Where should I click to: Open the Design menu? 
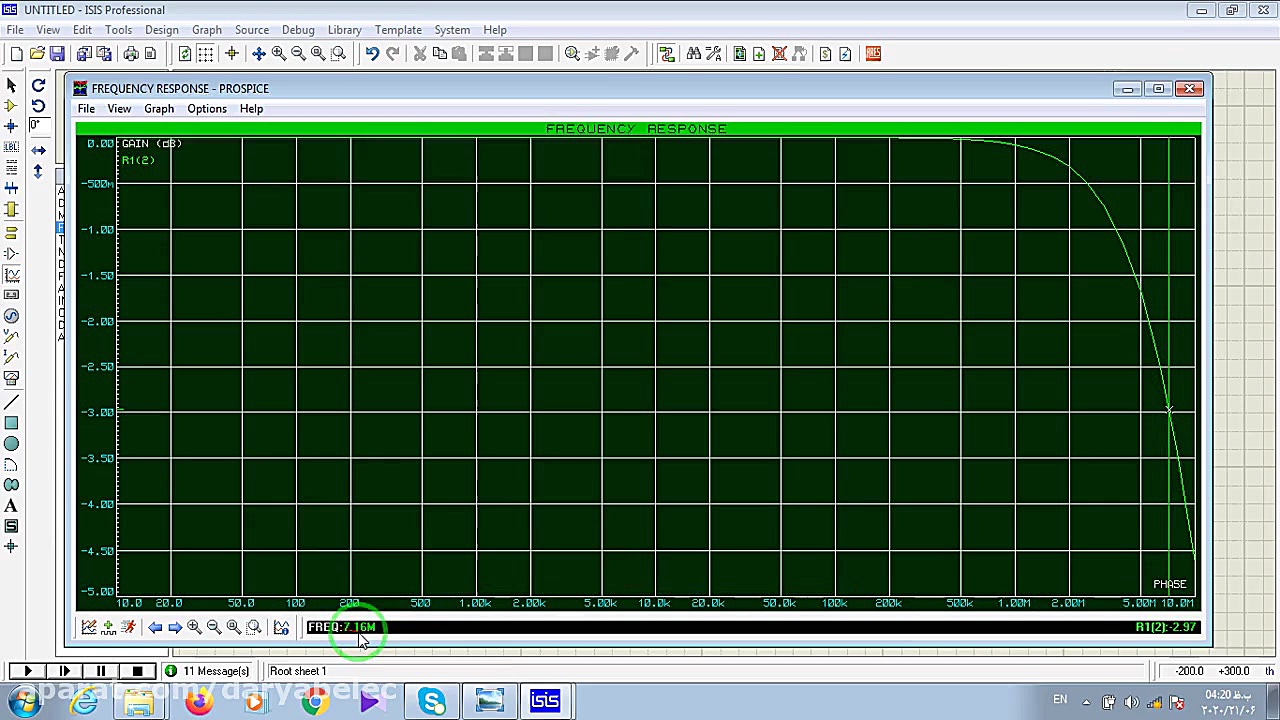tap(161, 30)
